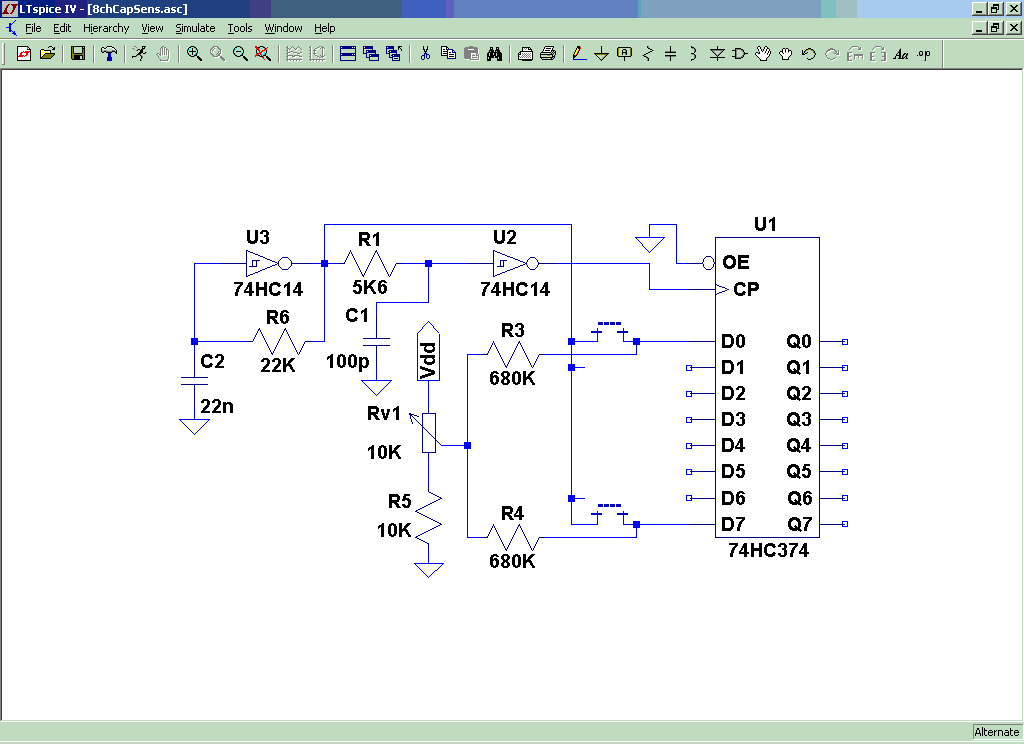The height and width of the screenshot is (744, 1024).
Task: Select the Drag closed-hand tool
Action: click(786, 54)
